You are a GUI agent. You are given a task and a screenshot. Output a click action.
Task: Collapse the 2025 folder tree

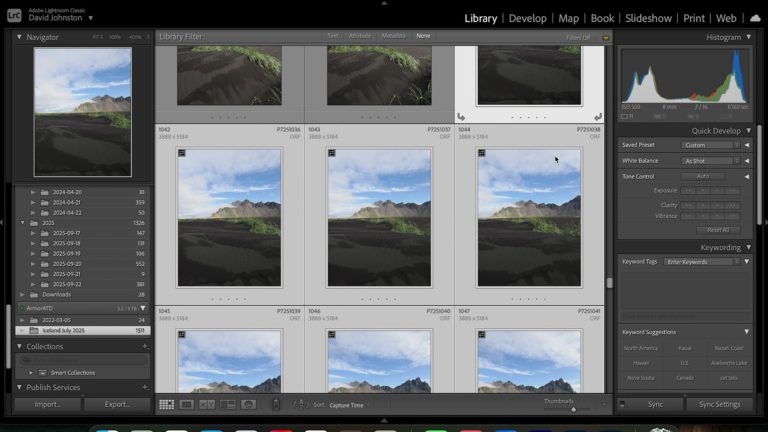click(23, 222)
